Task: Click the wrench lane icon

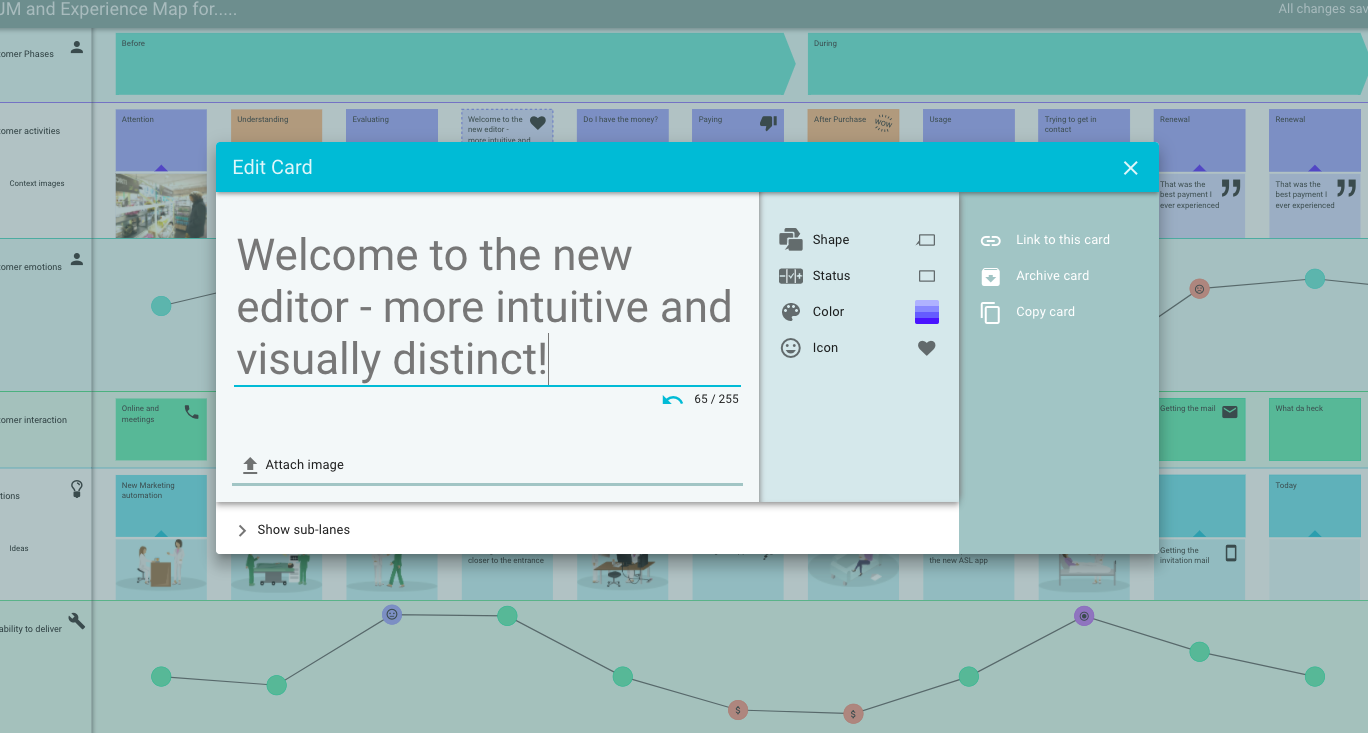Action: click(76, 621)
